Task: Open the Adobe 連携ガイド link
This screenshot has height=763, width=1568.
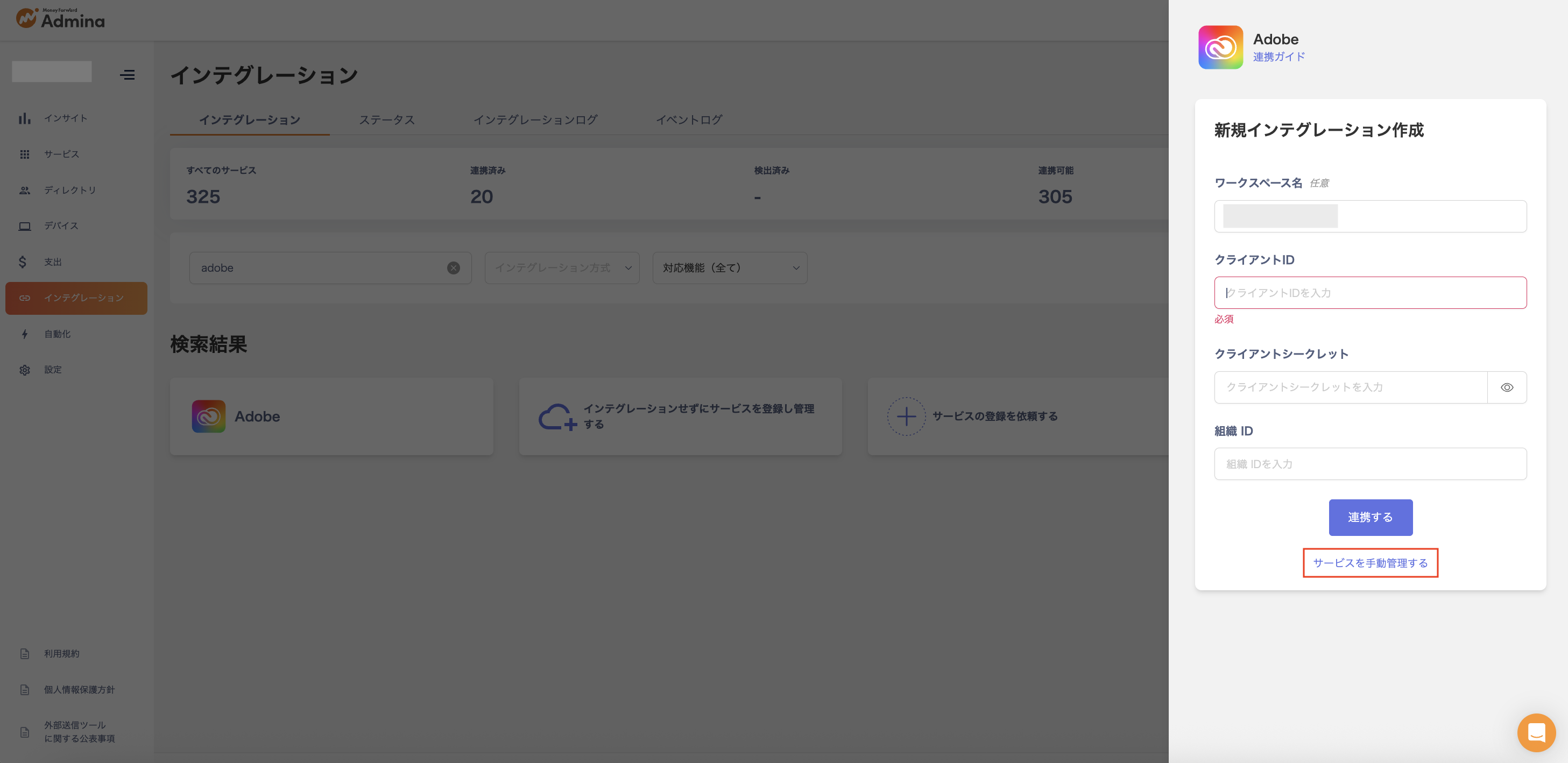Action: click(x=1279, y=56)
